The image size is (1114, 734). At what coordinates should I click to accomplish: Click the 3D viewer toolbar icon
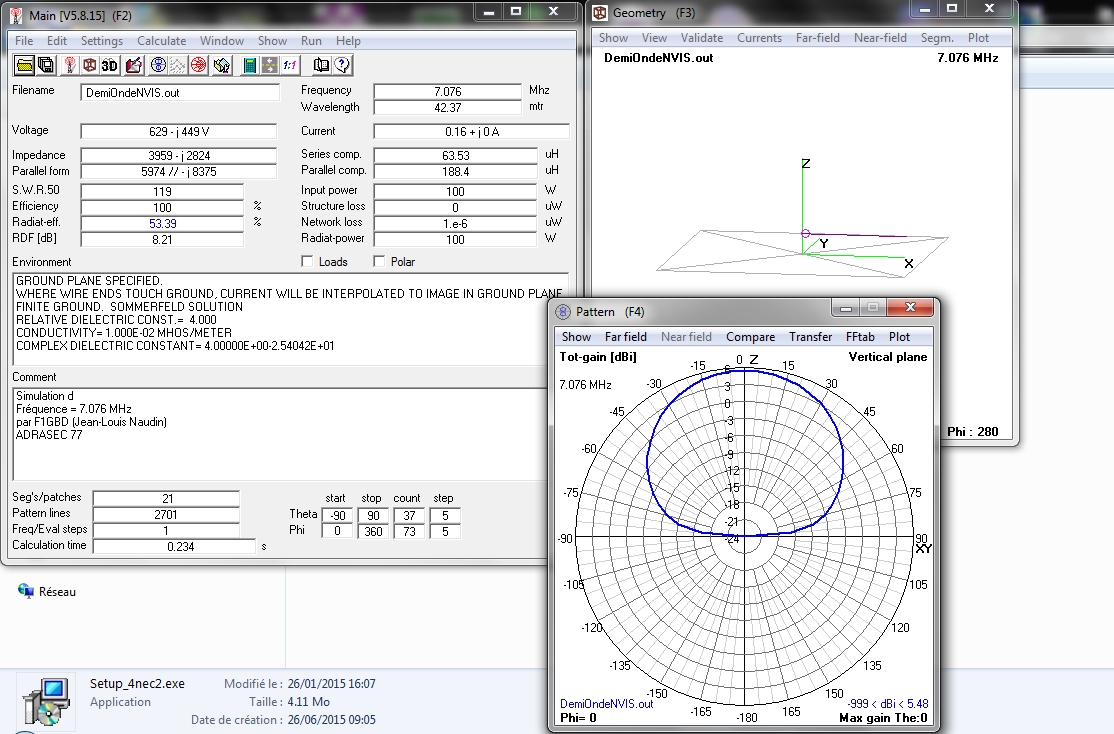coord(109,65)
